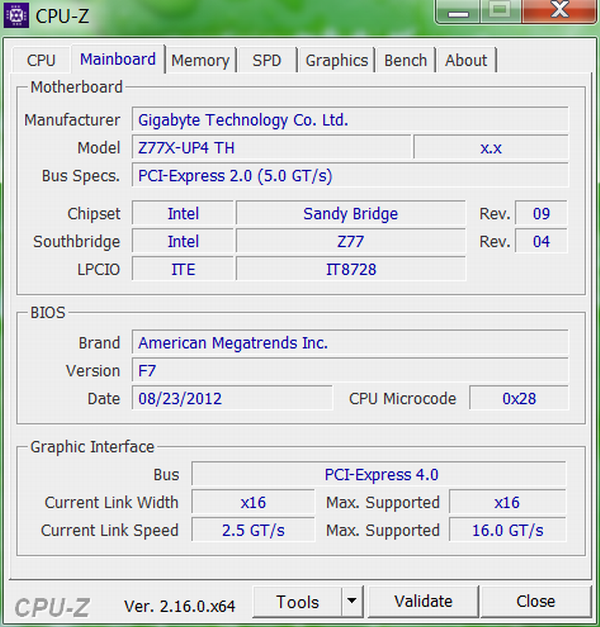Click the Max. Supported speed 16.0 GT/s
Viewport: 600px width, 627px height.
[x=507, y=531]
